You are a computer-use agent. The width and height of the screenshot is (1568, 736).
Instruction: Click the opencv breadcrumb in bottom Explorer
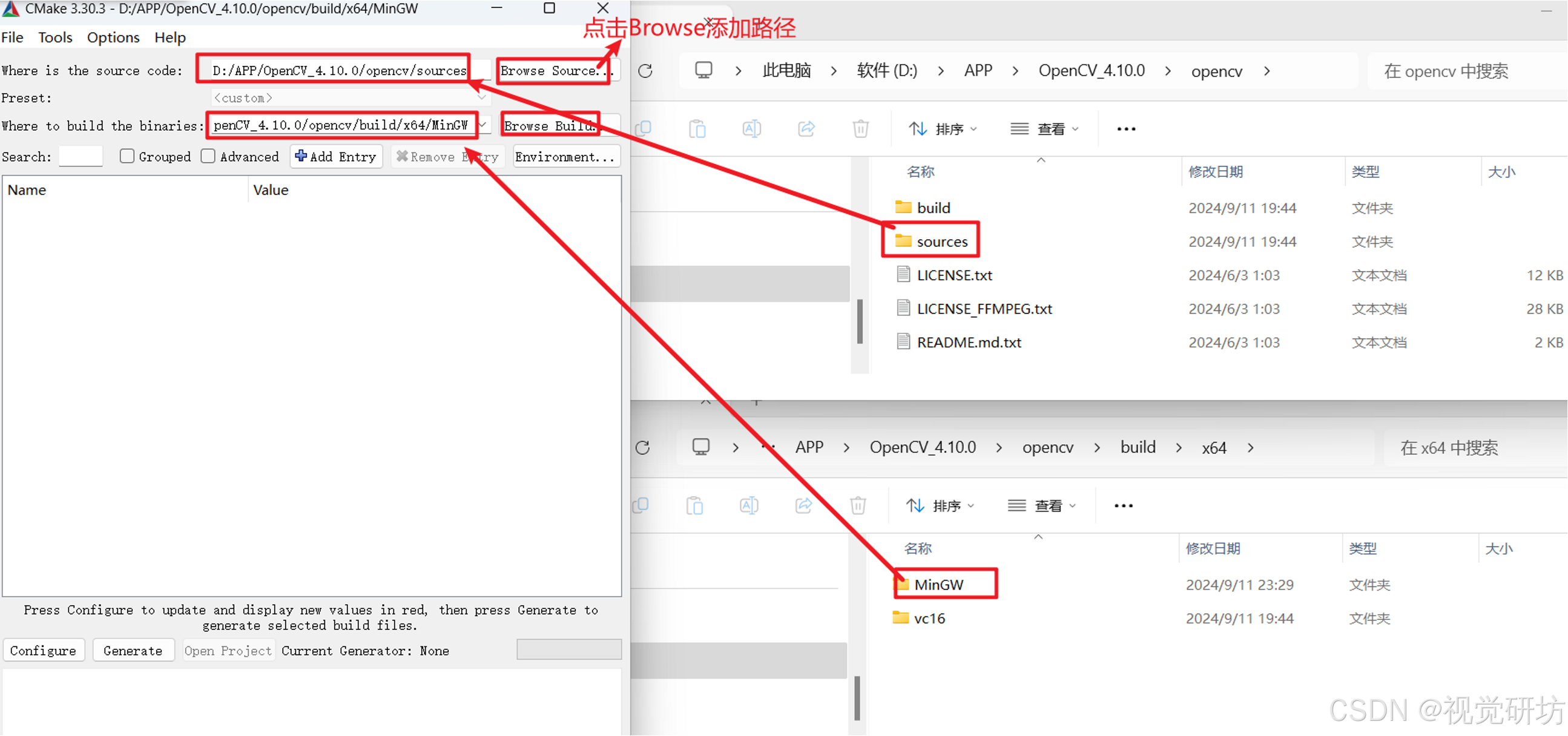(x=1047, y=447)
